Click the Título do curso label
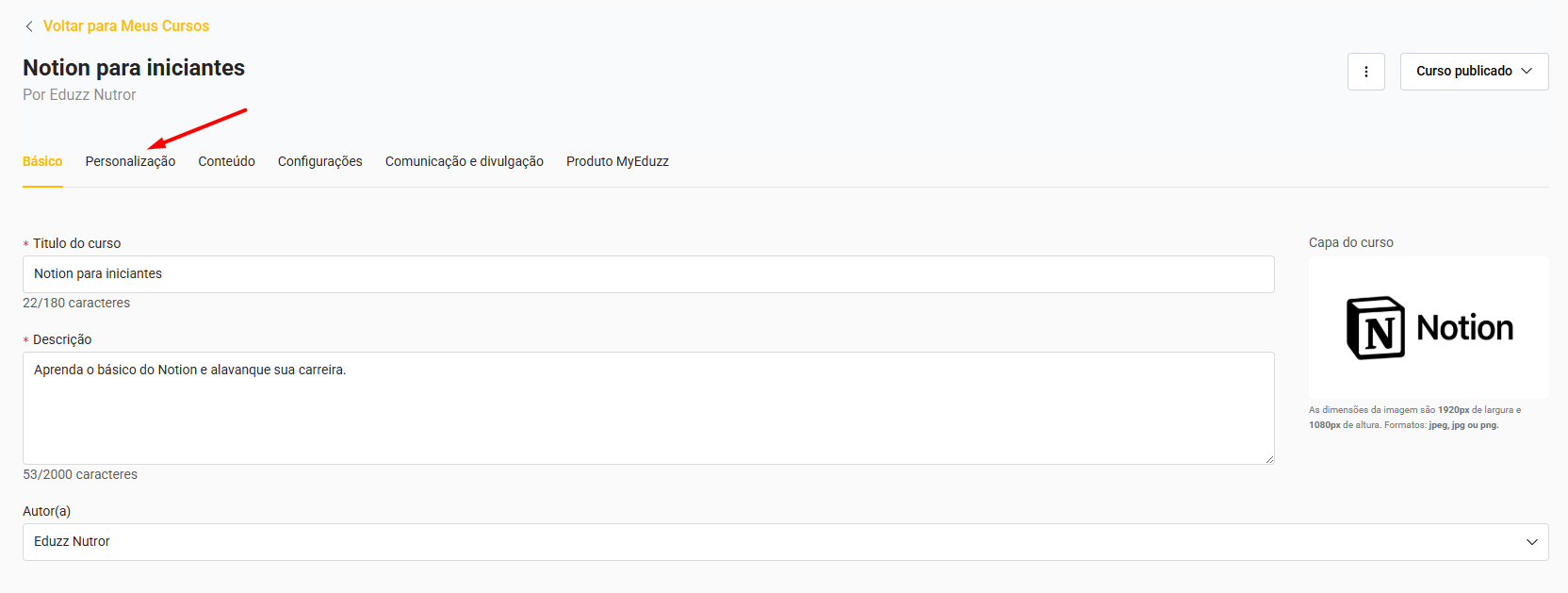This screenshot has width=1568, height=593. pyautogui.click(x=76, y=243)
